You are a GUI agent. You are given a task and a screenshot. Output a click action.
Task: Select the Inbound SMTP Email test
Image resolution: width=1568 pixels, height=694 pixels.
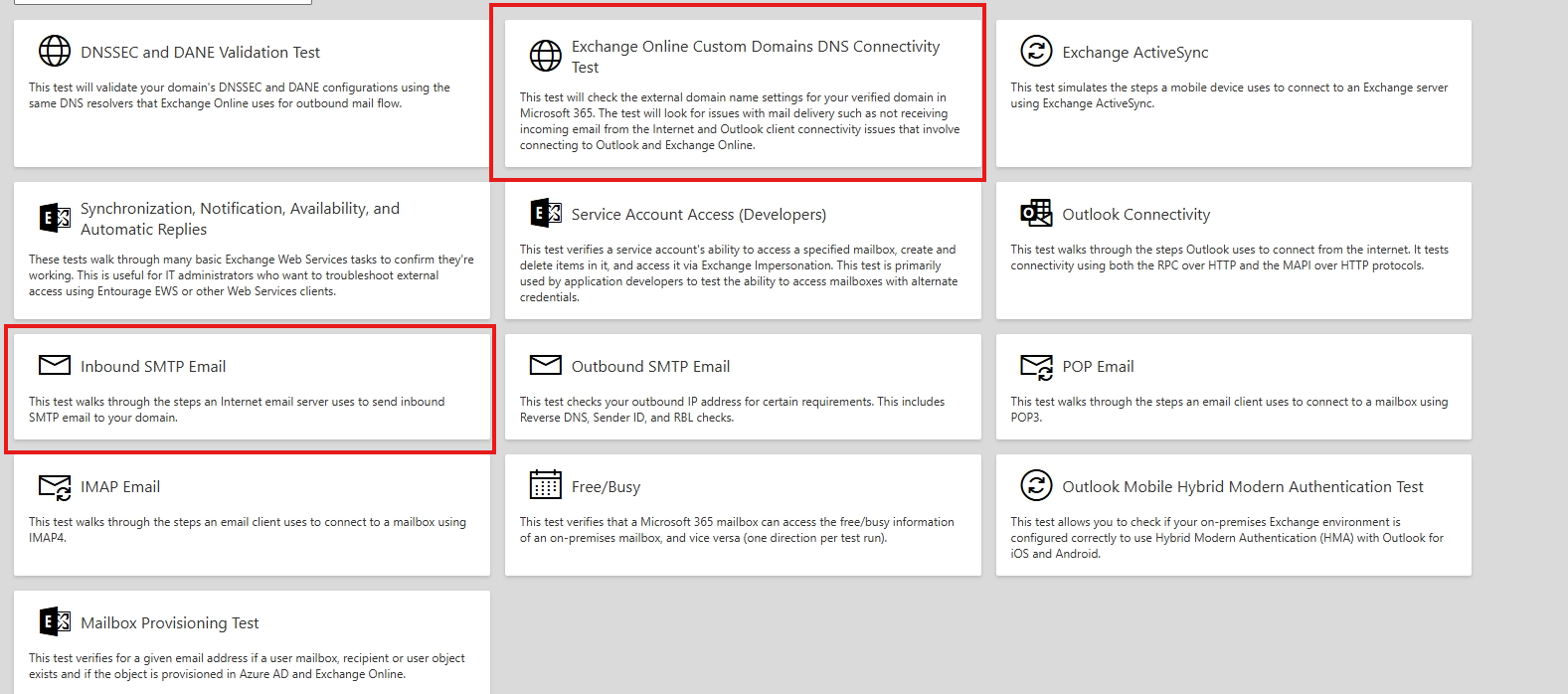point(153,366)
